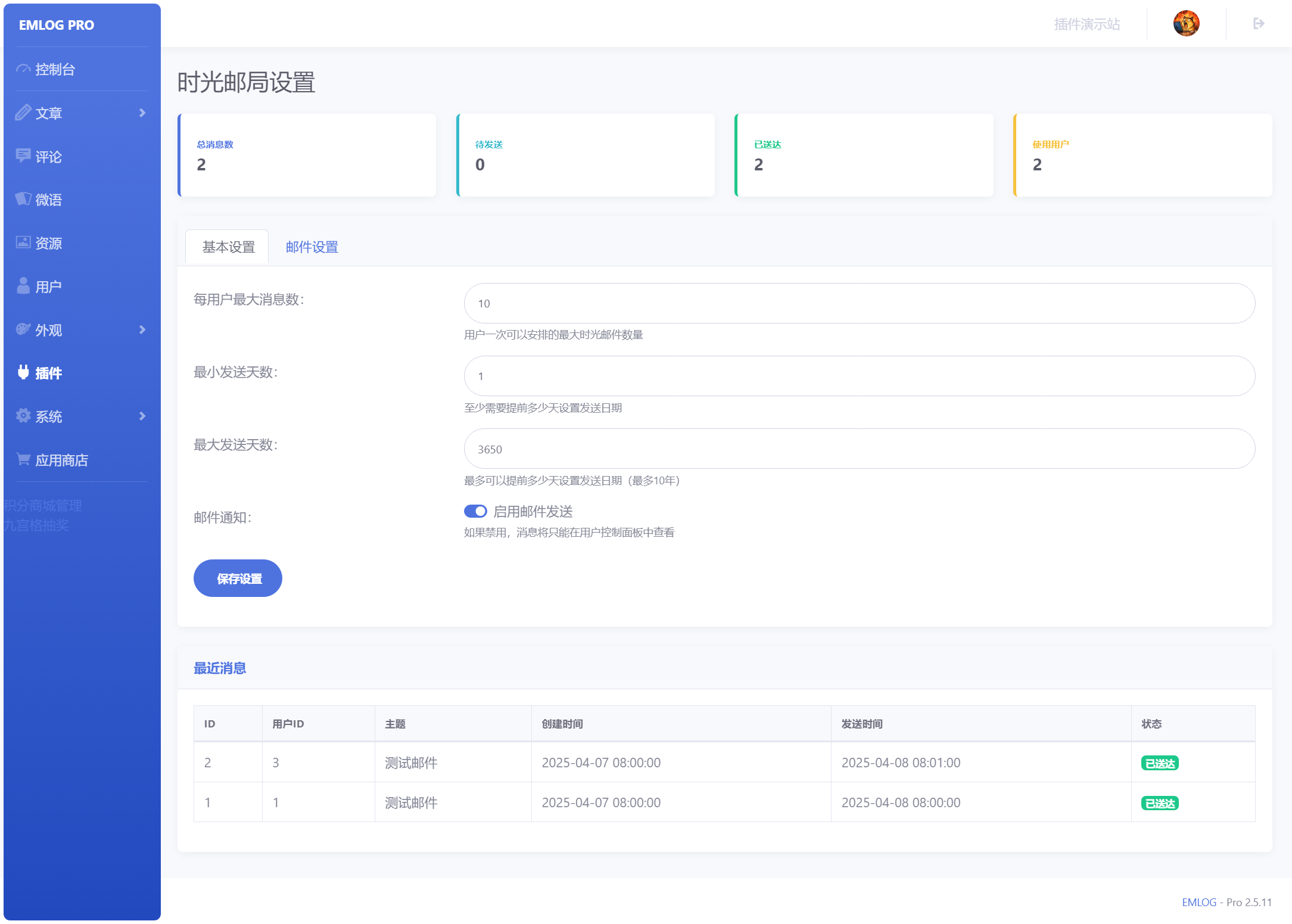Click the 保存设置 button
This screenshot has width=1292, height=924.
point(238,578)
